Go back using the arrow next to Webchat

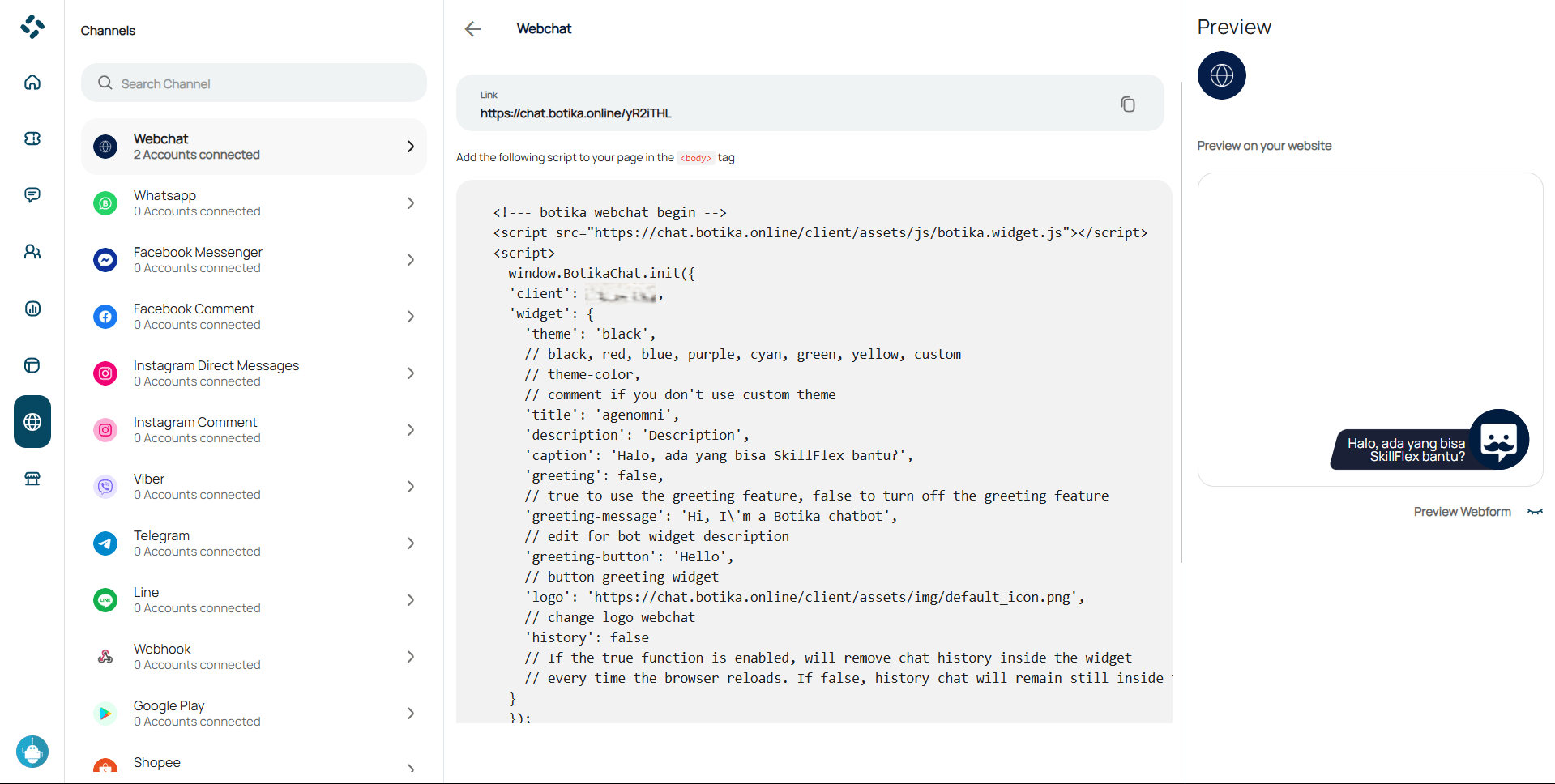tap(472, 29)
